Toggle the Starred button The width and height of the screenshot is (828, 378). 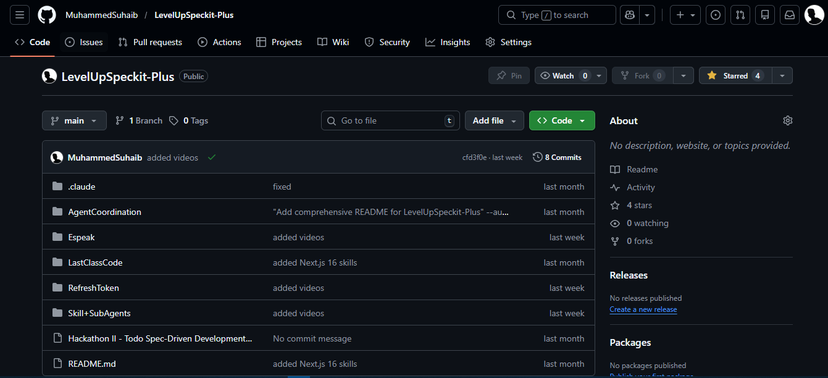736,76
